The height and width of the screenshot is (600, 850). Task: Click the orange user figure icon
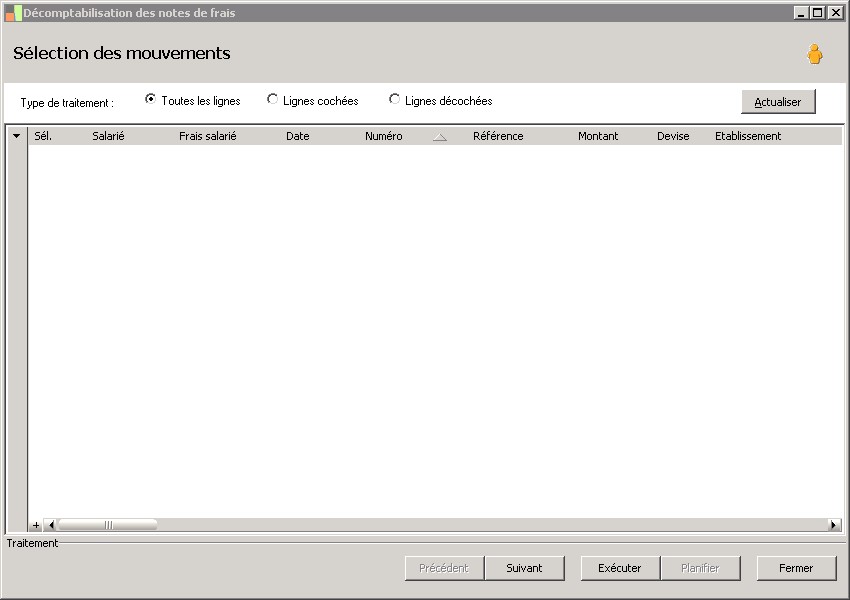(x=814, y=54)
